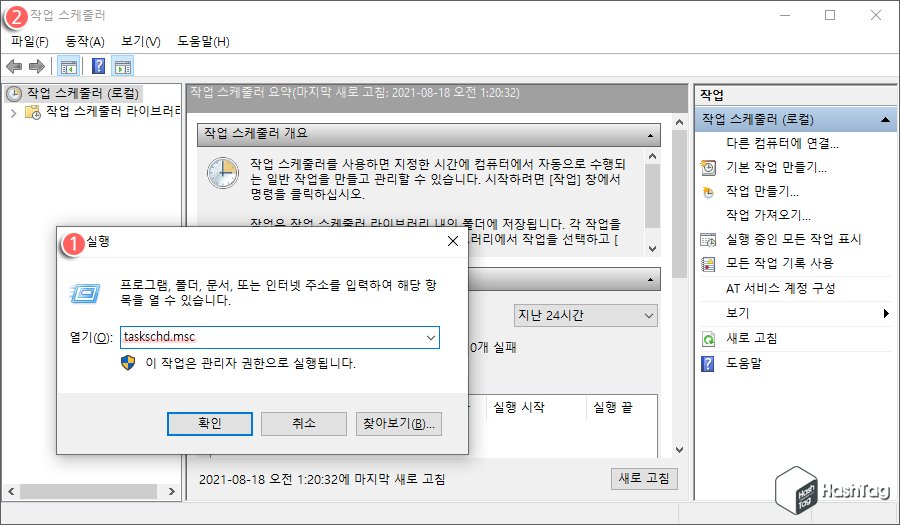Click the 0개 실패 status text

pyautogui.click(x=493, y=347)
